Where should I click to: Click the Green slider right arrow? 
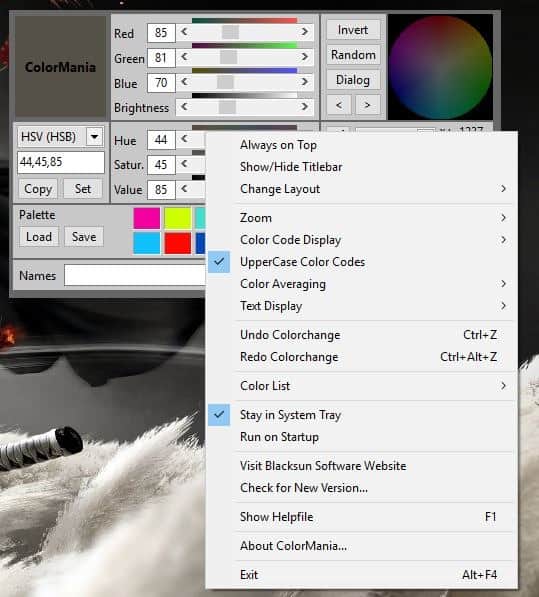(x=305, y=57)
